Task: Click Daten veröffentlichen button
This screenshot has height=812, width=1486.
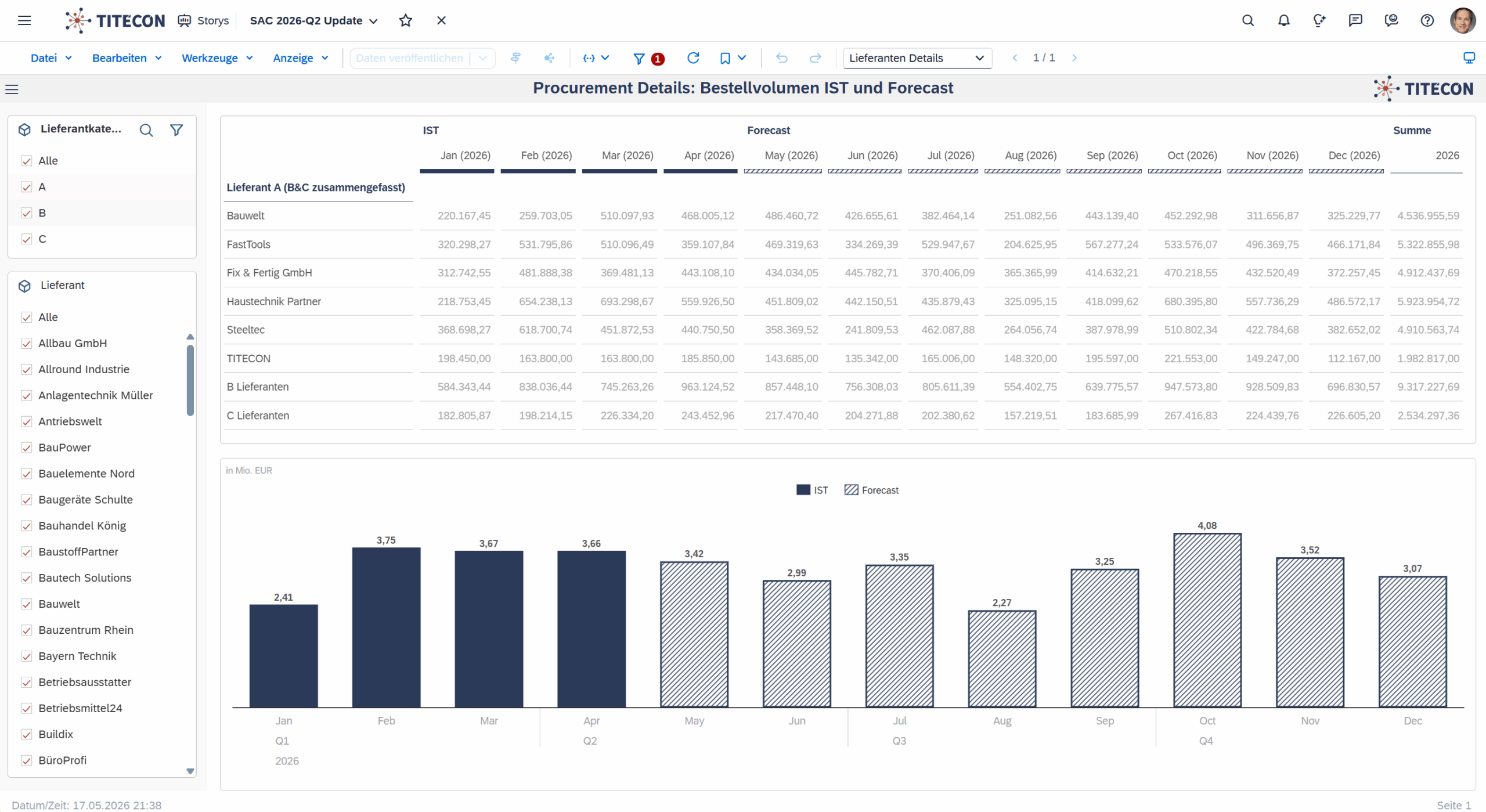Action: (409, 58)
